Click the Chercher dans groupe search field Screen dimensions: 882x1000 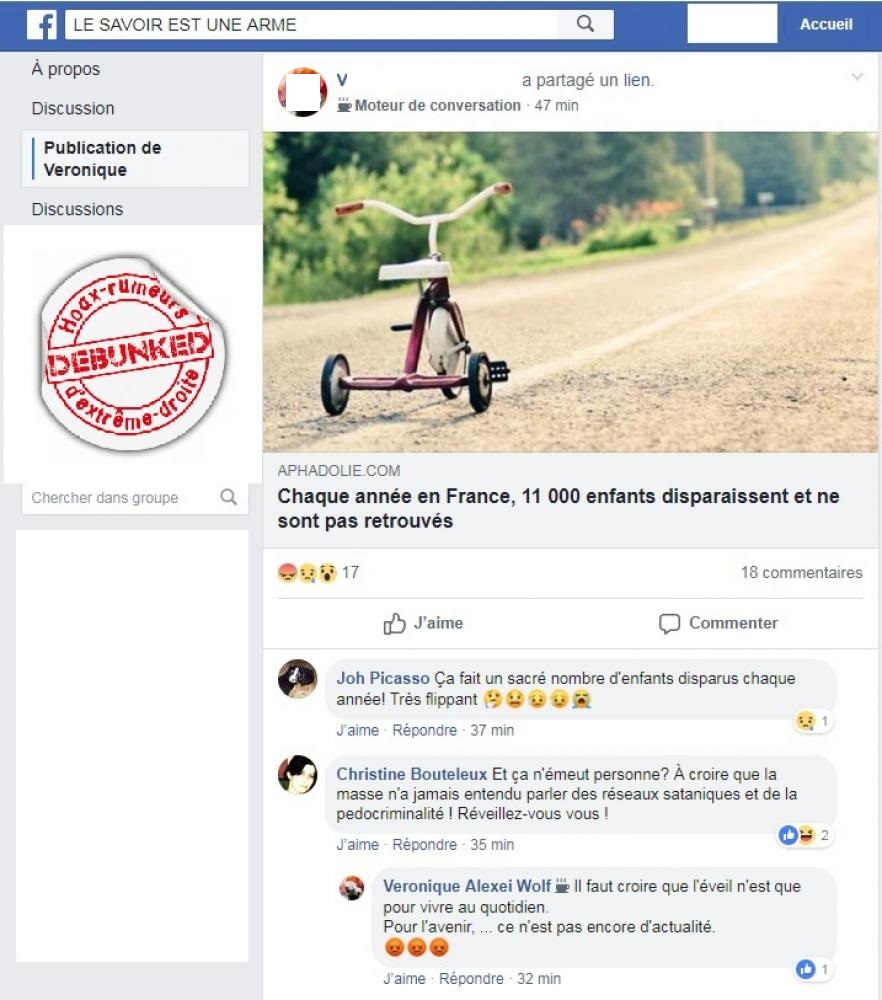tap(131, 497)
